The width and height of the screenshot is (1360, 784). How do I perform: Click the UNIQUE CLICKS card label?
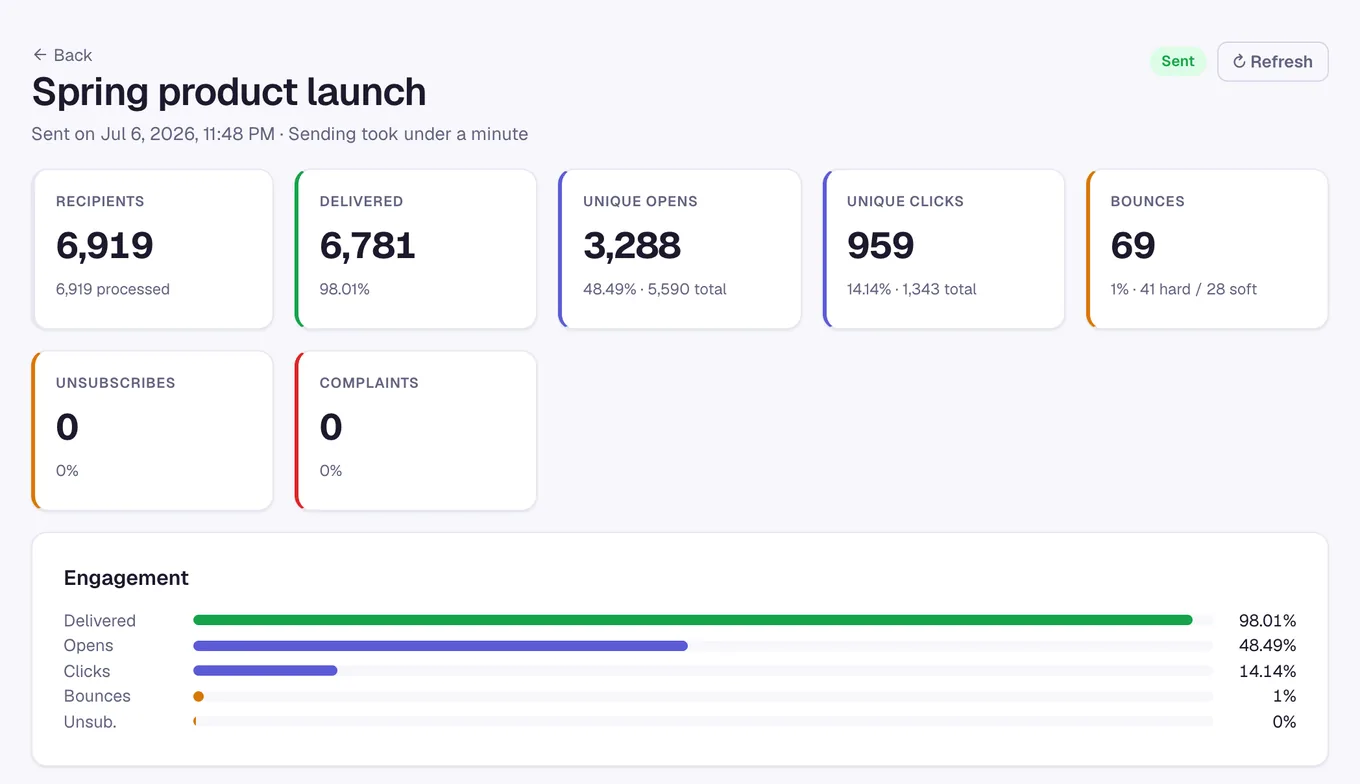[905, 201]
